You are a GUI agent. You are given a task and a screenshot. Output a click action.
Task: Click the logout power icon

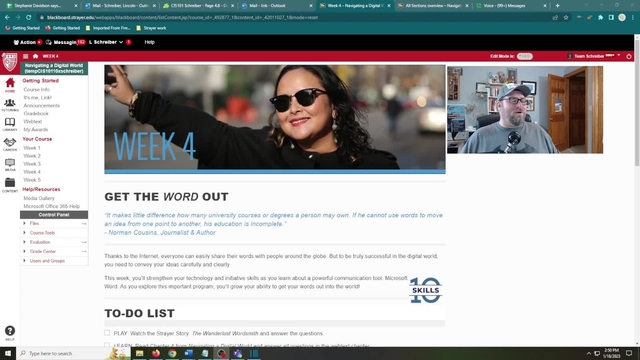click(629, 56)
